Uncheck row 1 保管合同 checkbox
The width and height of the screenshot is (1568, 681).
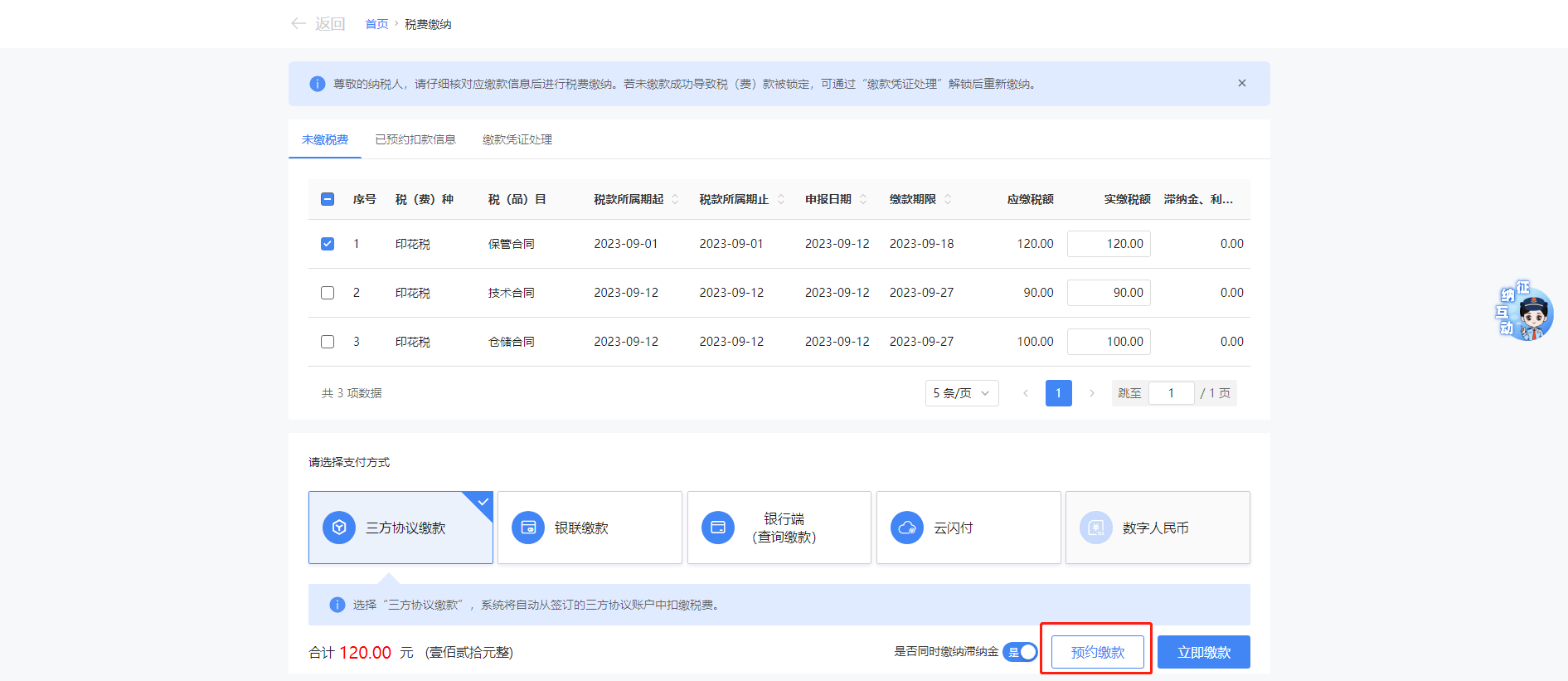pyautogui.click(x=328, y=244)
